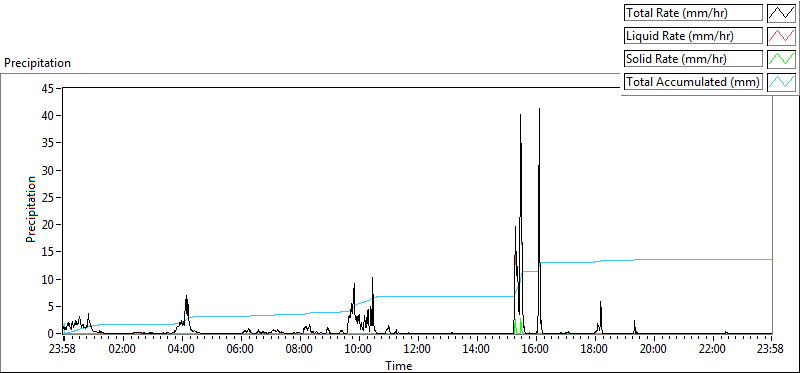Click the Time axis label
The height and width of the screenshot is (373, 800).
pos(398,366)
